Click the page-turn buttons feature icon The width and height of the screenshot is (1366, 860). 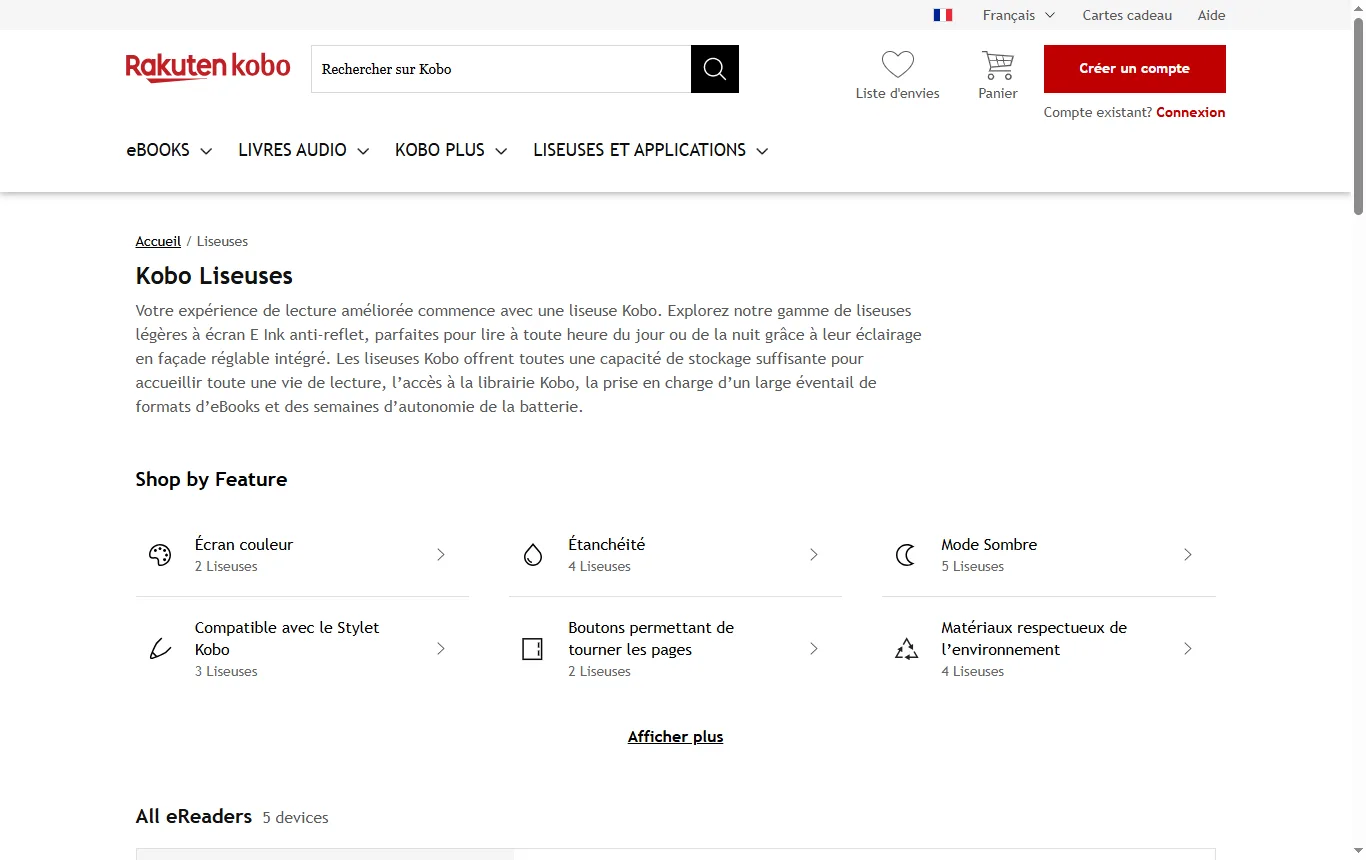[533, 649]
